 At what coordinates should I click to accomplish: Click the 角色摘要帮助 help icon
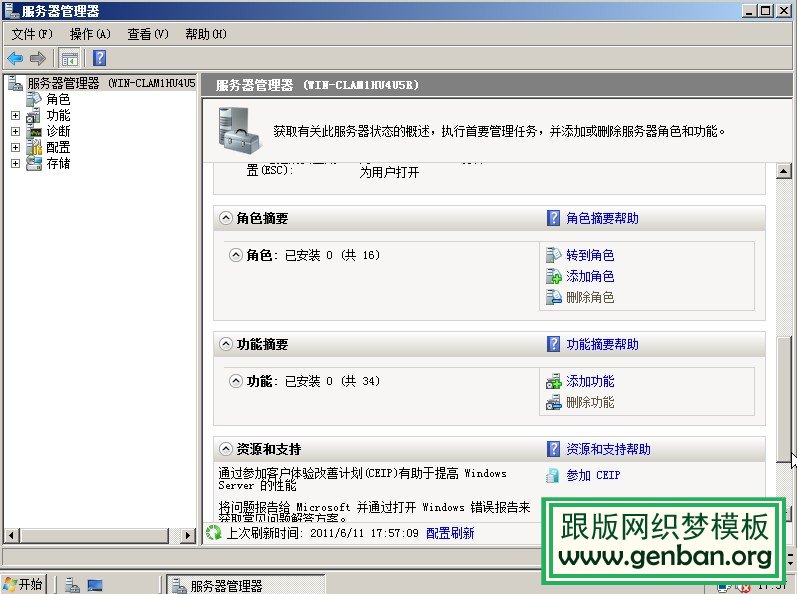[554, 218]
